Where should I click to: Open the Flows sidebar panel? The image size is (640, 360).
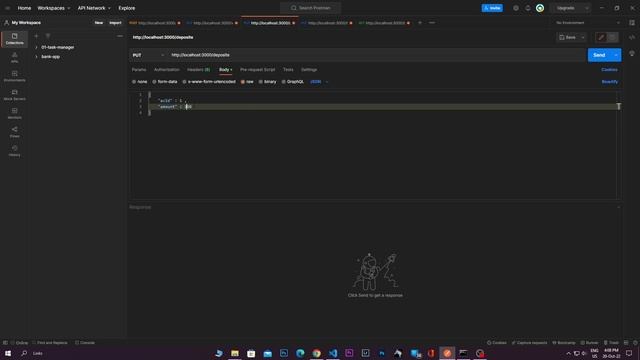coord(14,132)
